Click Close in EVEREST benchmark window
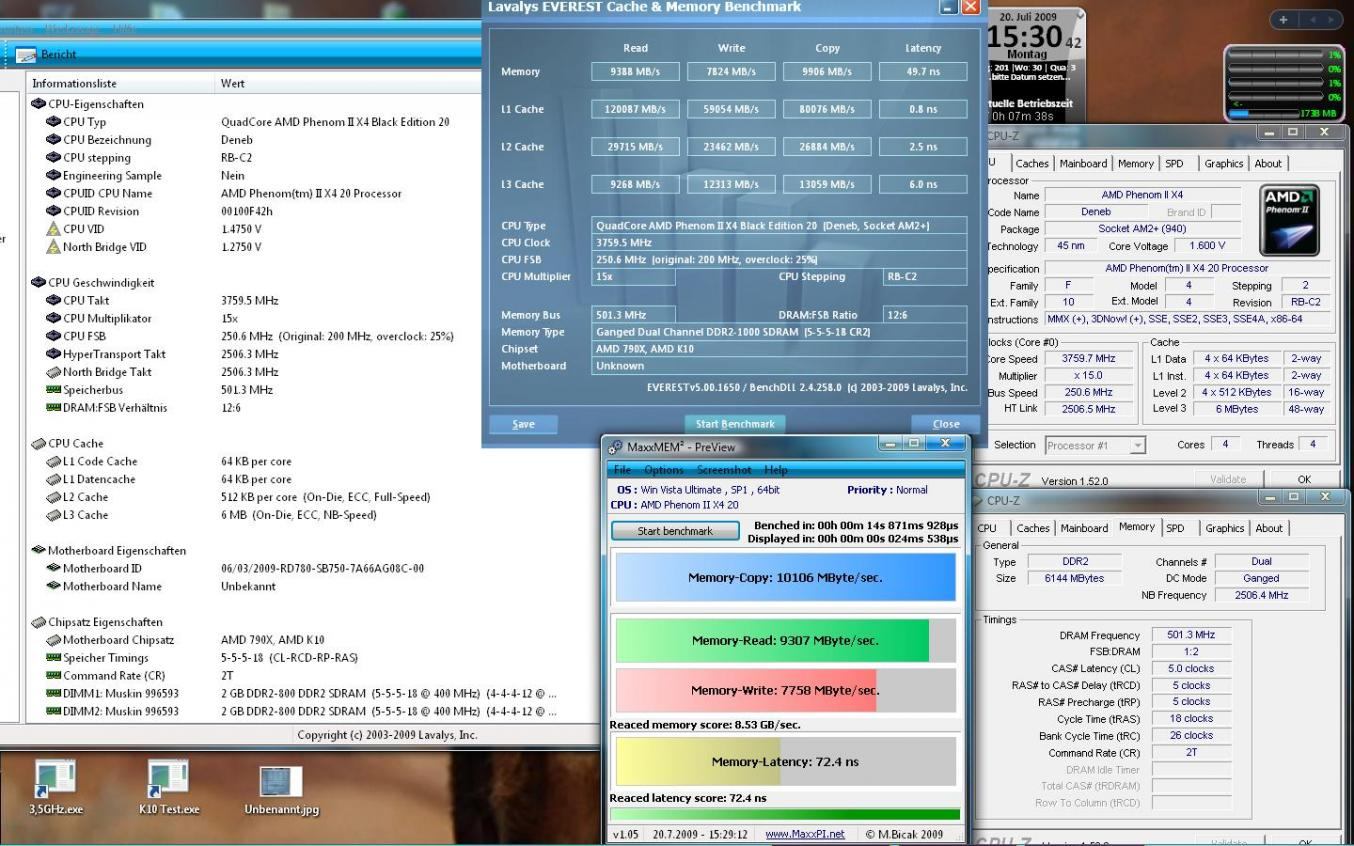This screenshot has width=1354, height=846. tap(946, 424)
